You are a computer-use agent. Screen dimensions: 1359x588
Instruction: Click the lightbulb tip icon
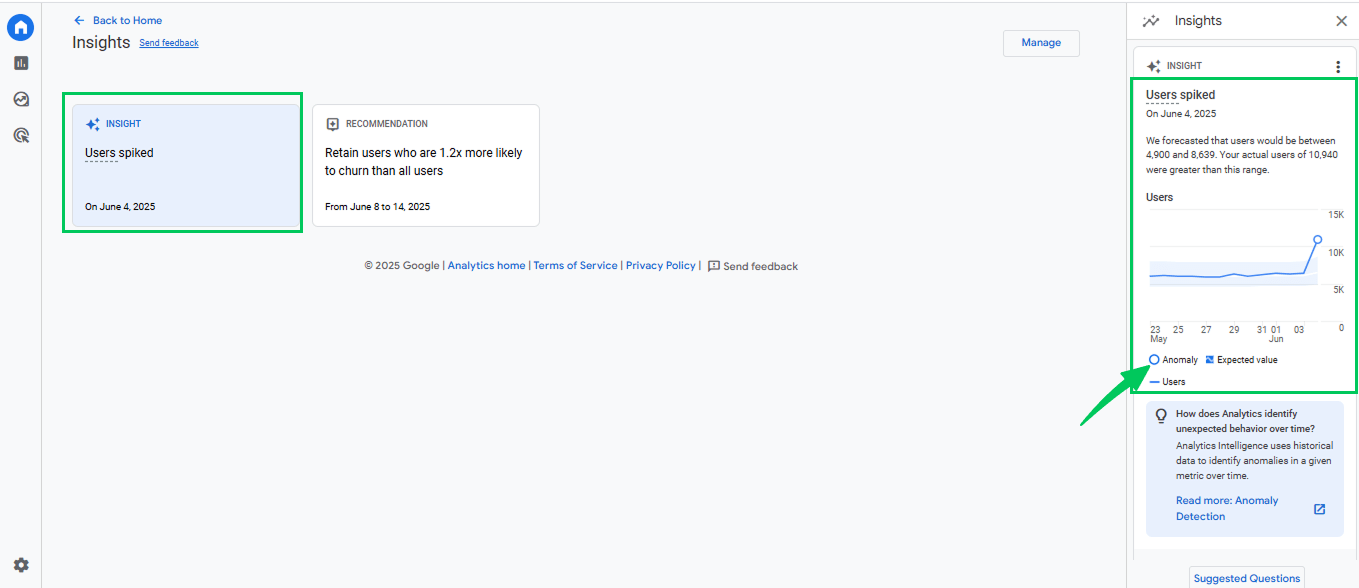(1161, 416)
